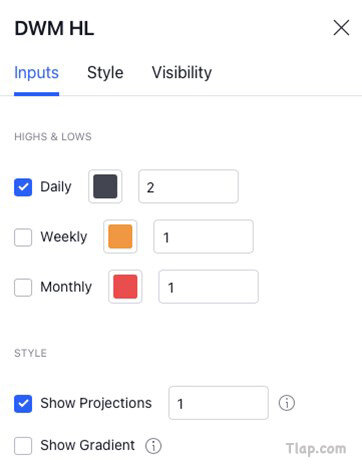Close the DWM HL settings dialog
Viewport: 362px width, 468px height.
(x=341, y=27)
